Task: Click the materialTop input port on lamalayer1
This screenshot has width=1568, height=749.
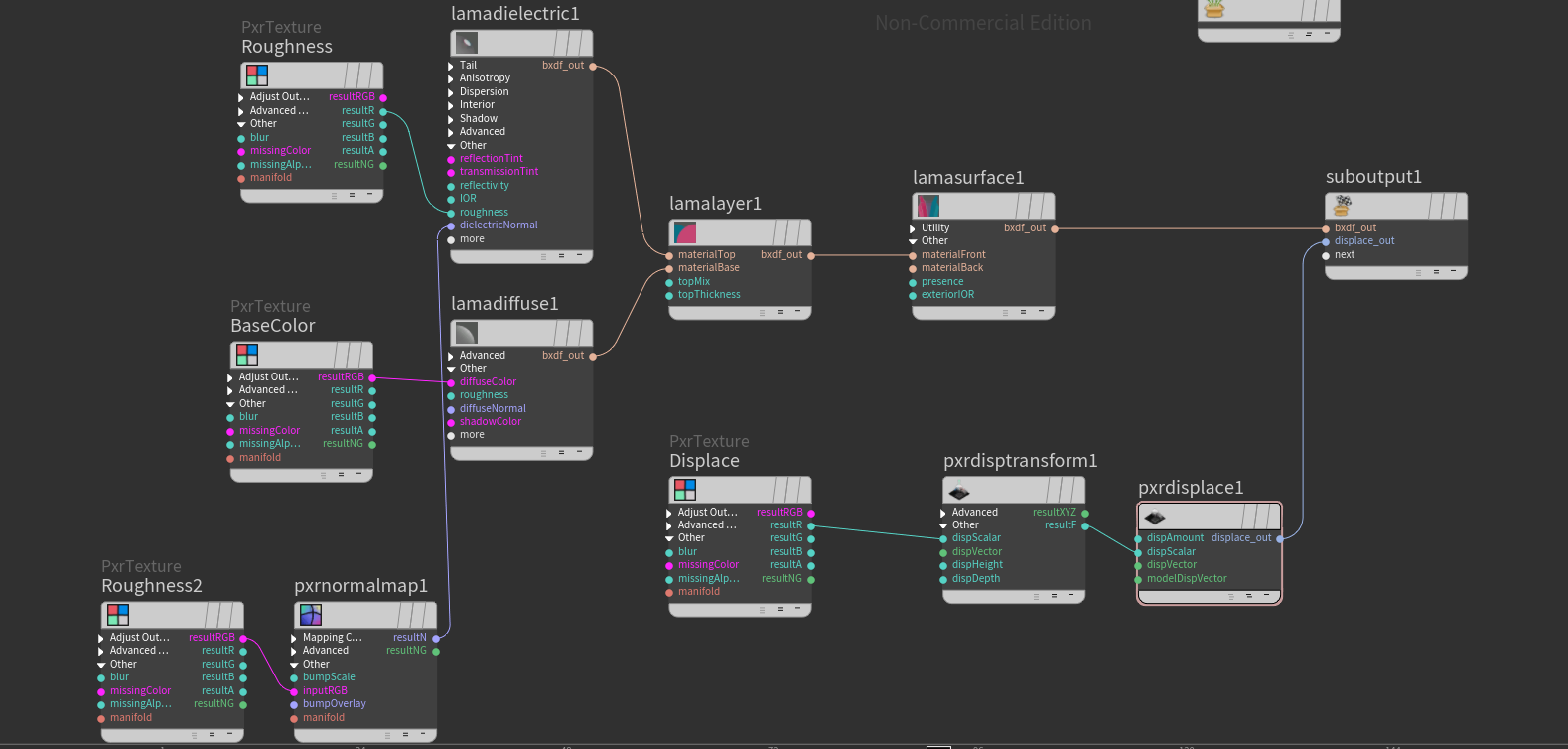Action: click(669, 255)
